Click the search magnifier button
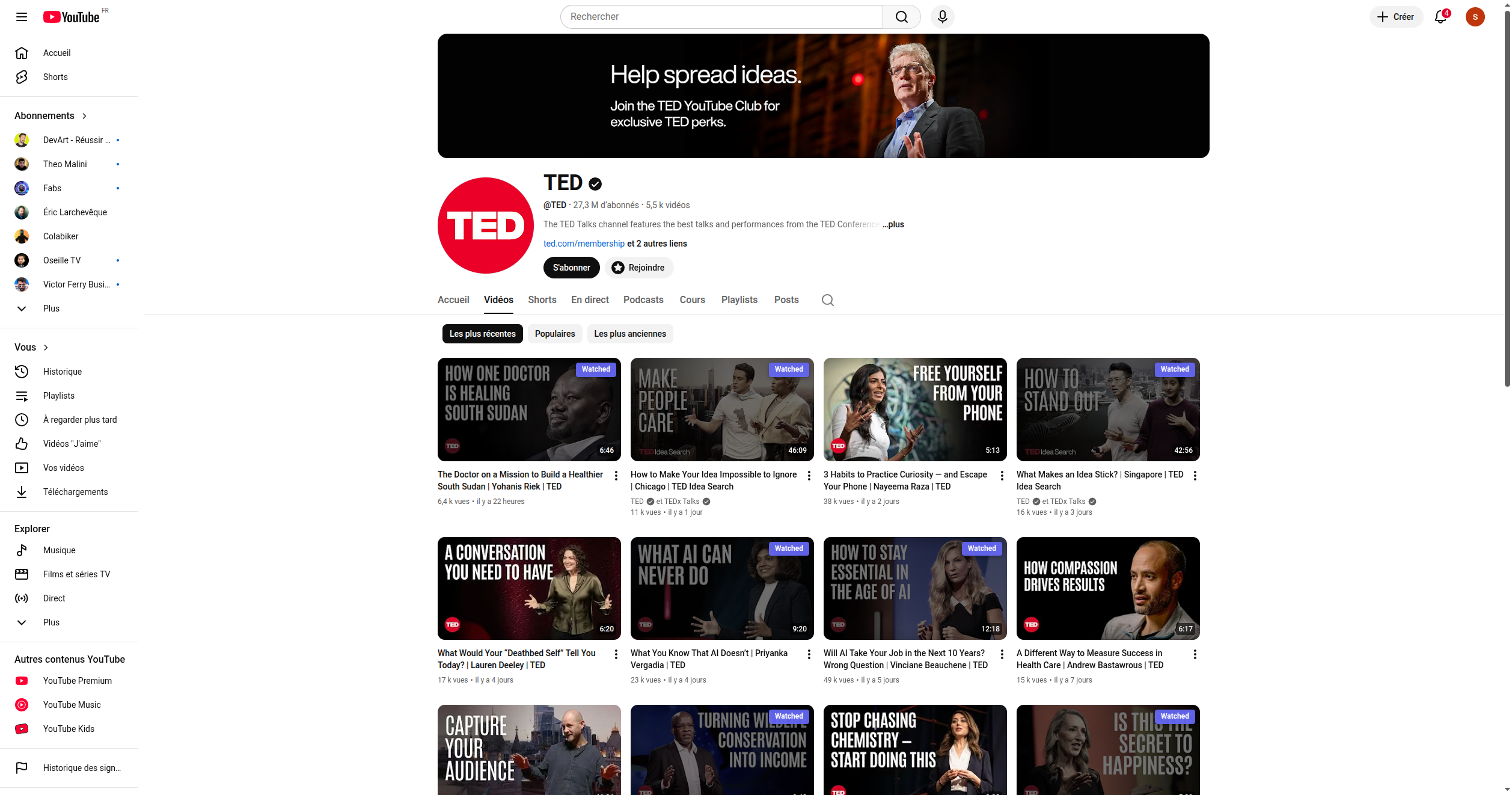Image resolution: width=1512 pixels, height=795 pixels. [x=901, y=17]
